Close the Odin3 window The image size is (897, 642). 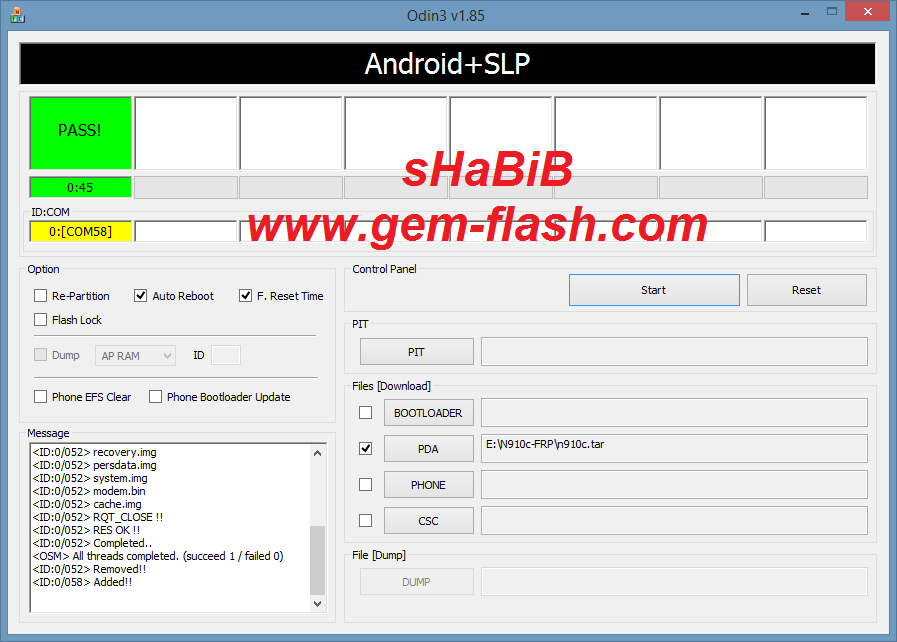coord(867,11)
